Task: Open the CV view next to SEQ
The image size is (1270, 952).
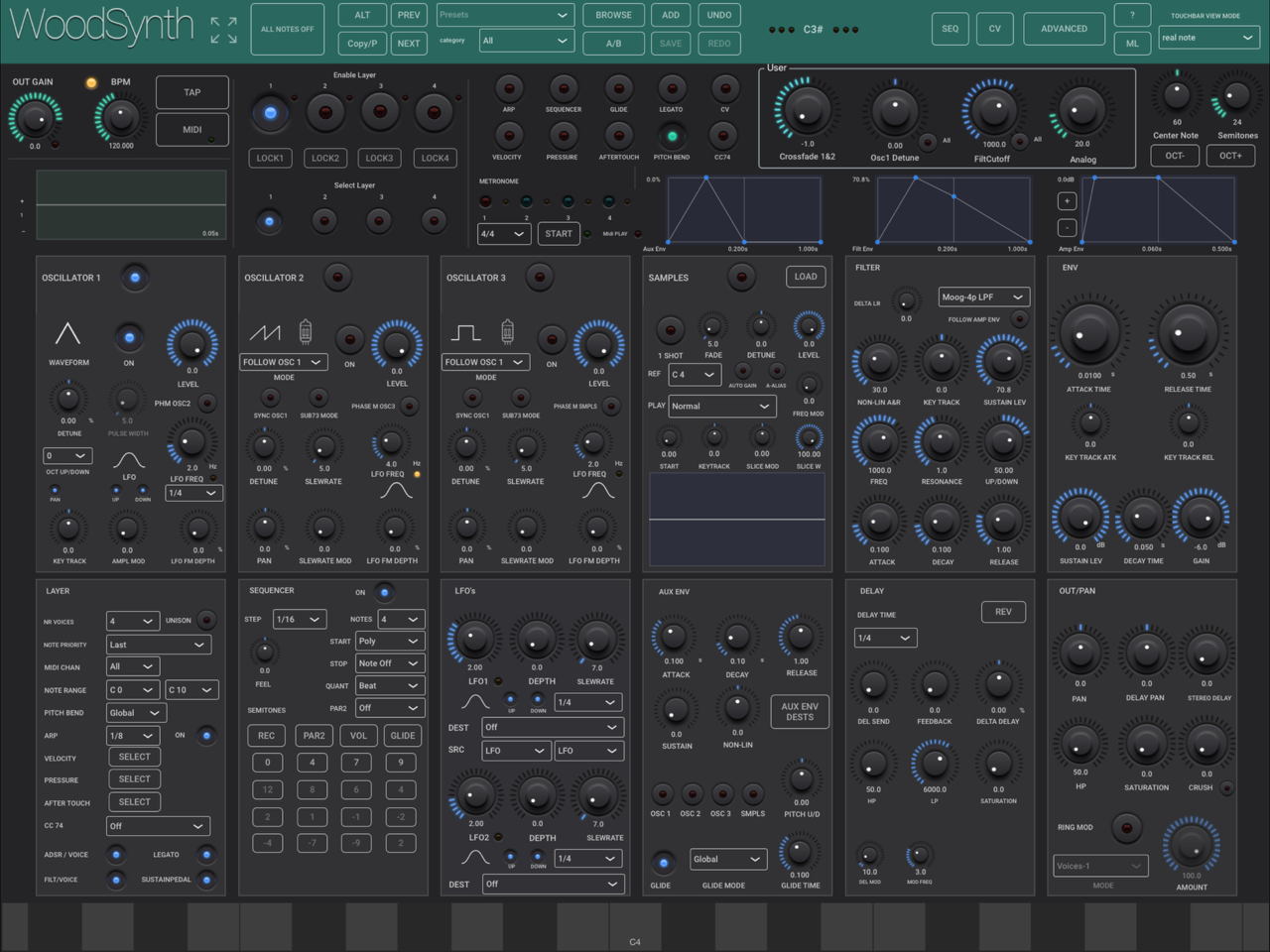Action: (x=994, y=29)
